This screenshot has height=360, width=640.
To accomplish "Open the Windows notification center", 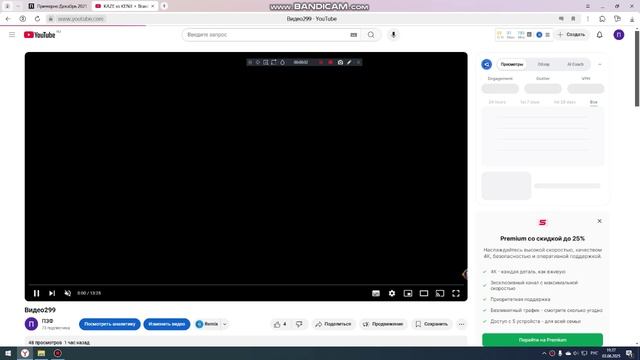I will (629, 353).
